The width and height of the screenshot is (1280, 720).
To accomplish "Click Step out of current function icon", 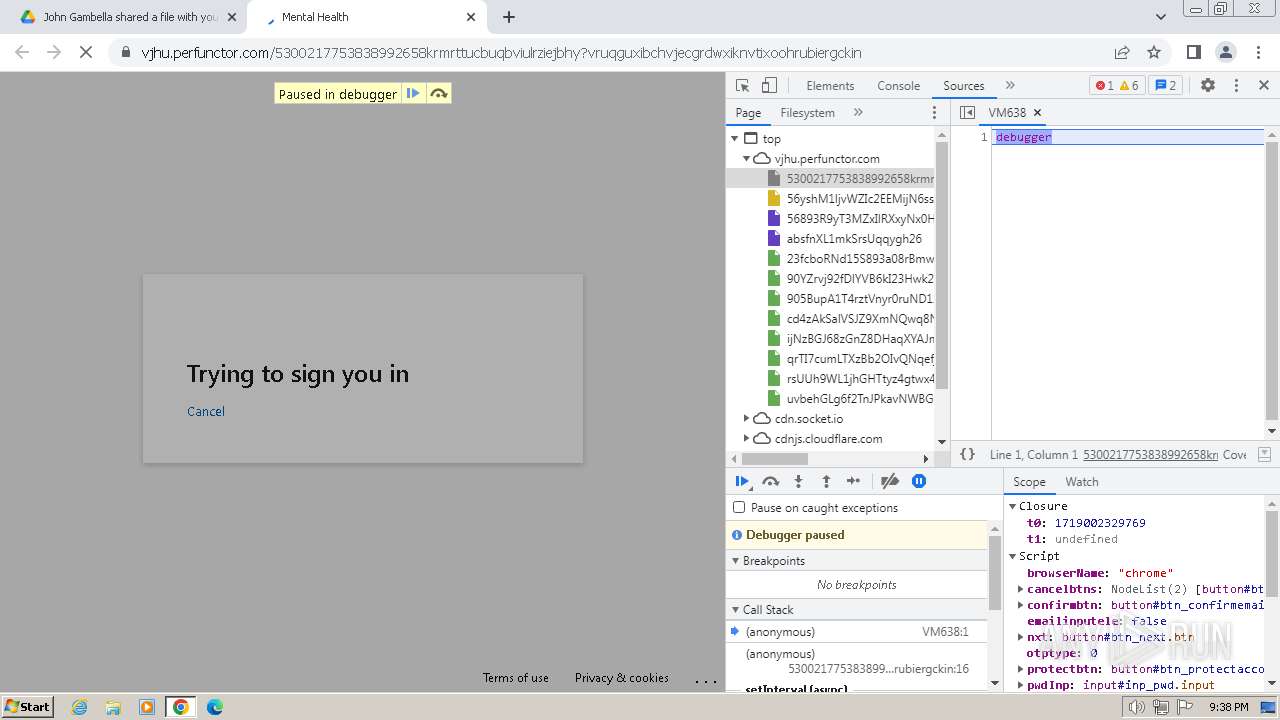I will (x=826, y=481).
